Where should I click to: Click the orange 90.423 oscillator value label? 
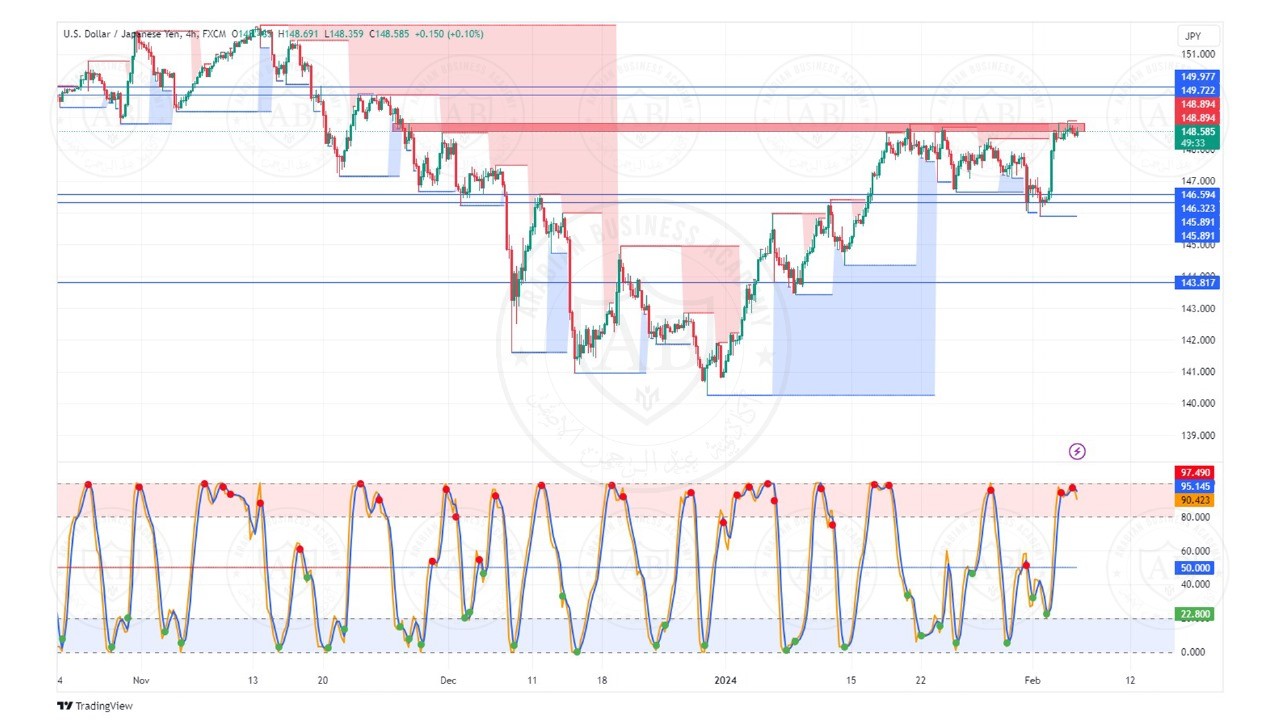pos(1195,500)
